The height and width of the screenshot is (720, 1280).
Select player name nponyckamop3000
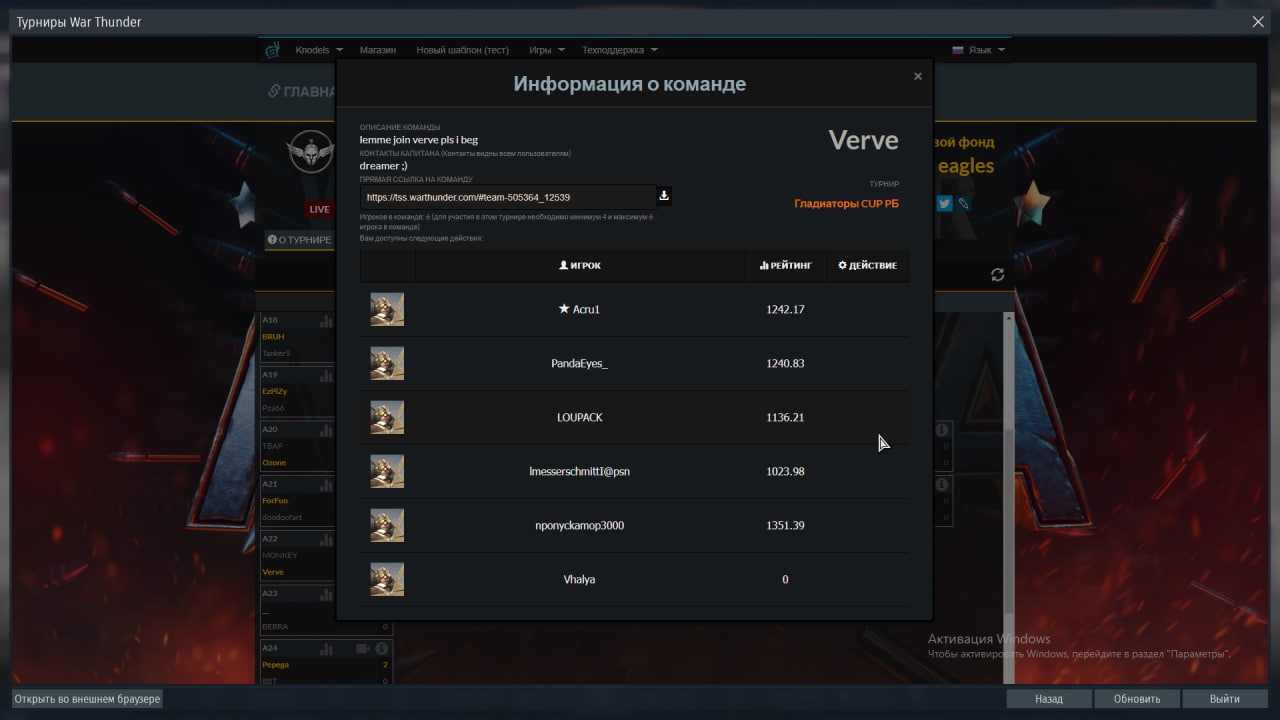coord(579,525)
